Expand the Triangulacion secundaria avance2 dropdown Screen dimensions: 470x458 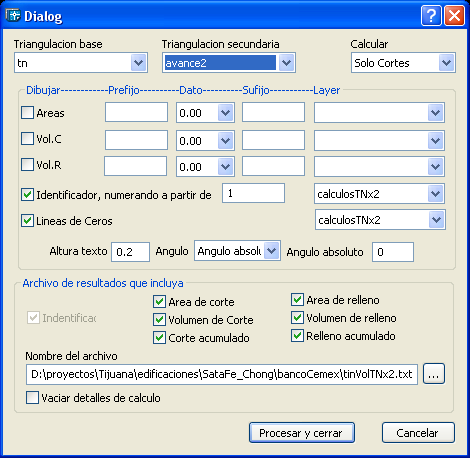(286, 63)
